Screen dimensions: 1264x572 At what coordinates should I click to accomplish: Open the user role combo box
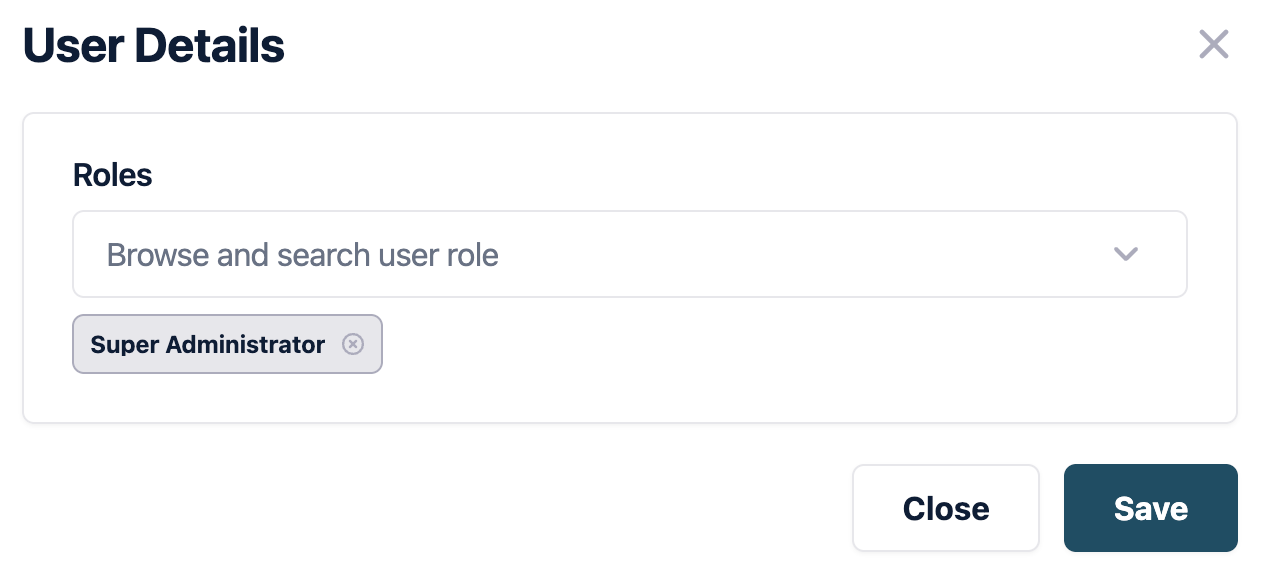[x=629, y=254]
